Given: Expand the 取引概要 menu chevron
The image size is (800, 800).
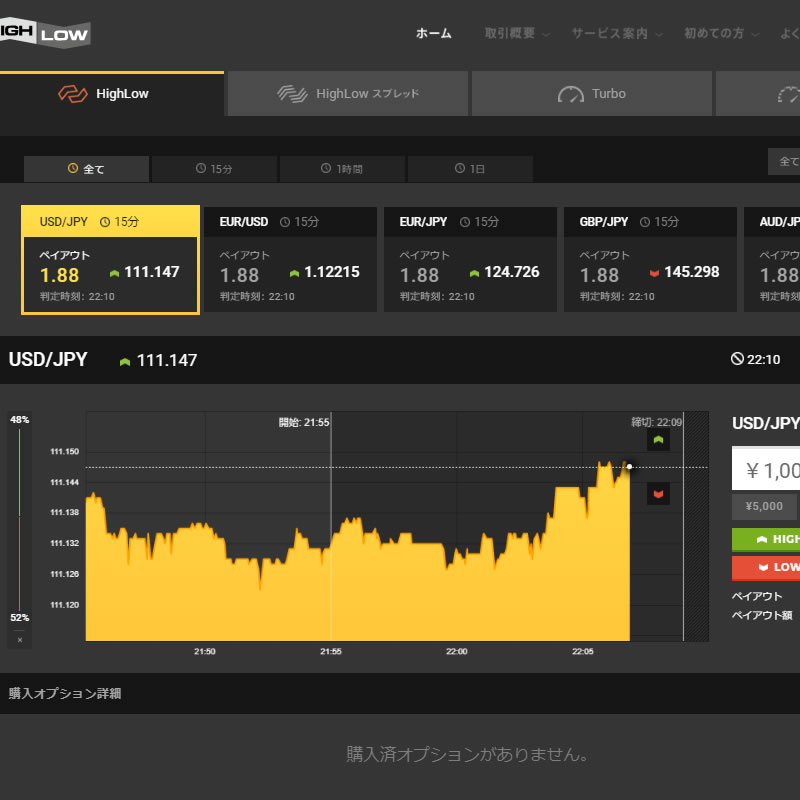Looking at the screenshot, I should (546, 35).
